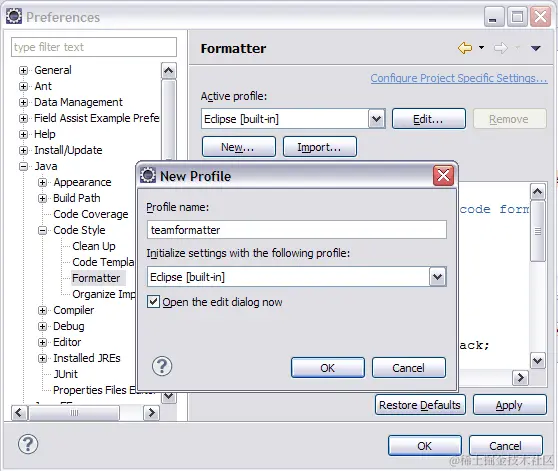This screenshot has height=471, width=558.
Task: Expand the Data Management node
Action: click(23, 102)
